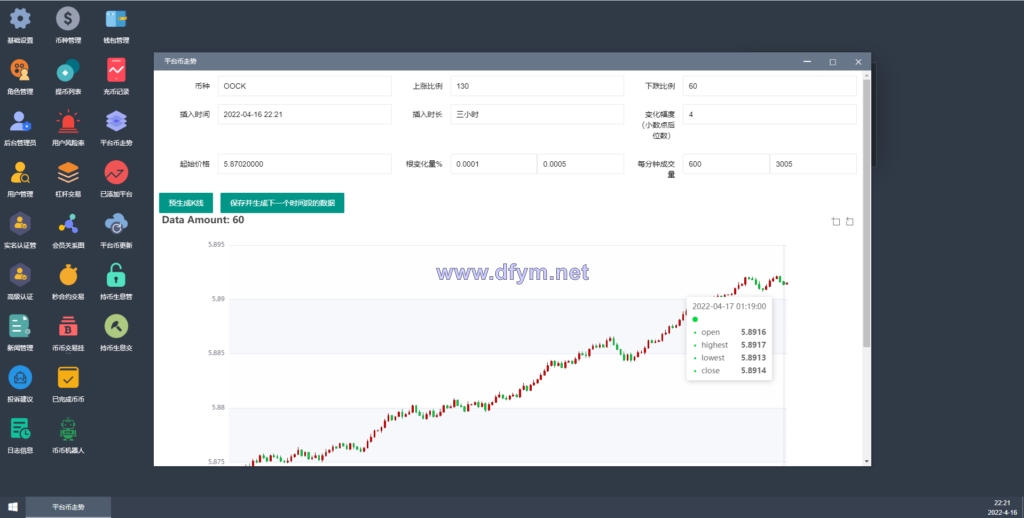Image resolution: width=1024 pixels, height=518 pixels.
Task: Open the 充币记录 icon
Action: tap(116, 70)
